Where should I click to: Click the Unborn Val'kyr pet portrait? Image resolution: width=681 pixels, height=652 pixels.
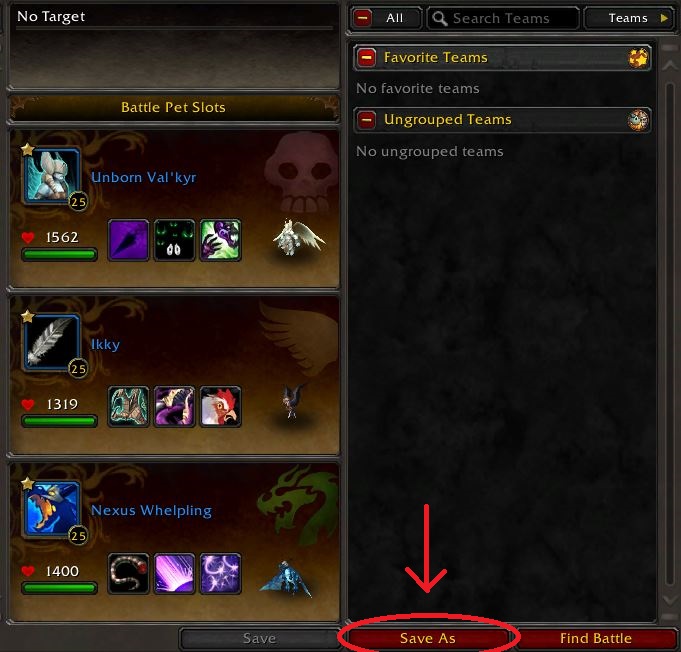point(52,176)
